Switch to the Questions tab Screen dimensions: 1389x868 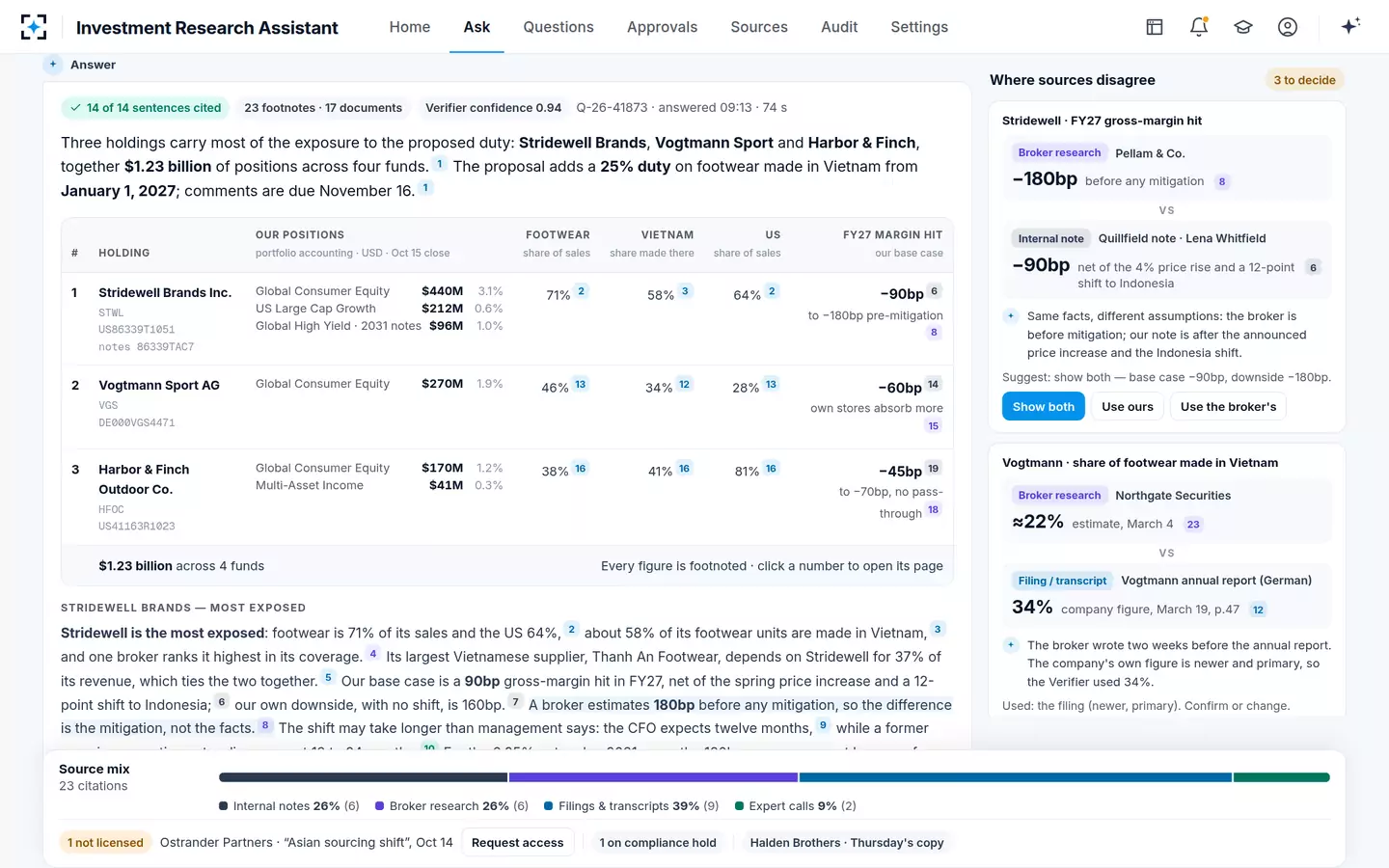[558, 27]
